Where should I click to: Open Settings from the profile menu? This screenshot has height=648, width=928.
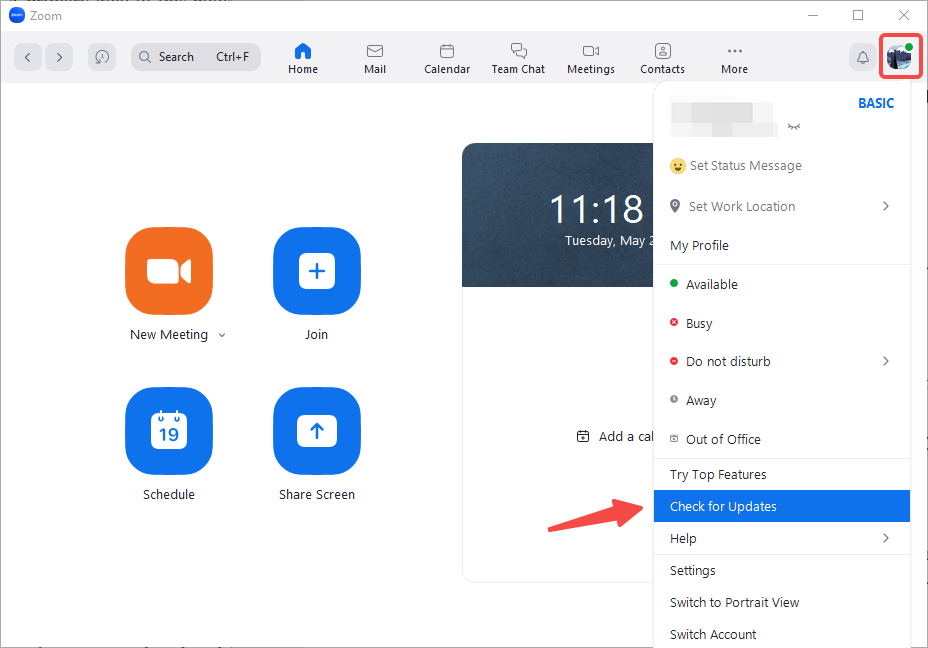coord(692,570)
